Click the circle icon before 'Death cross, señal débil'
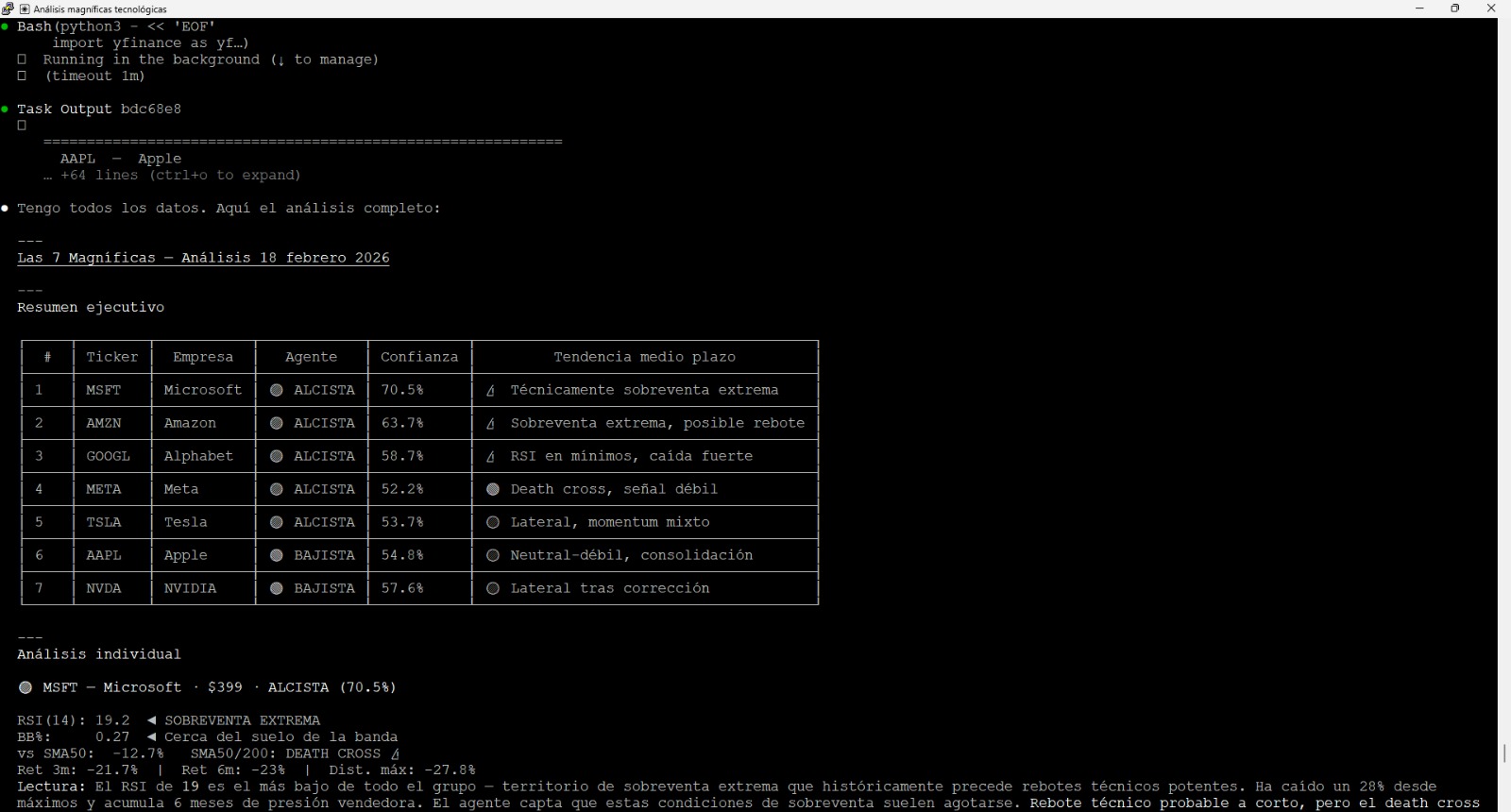Viewport: 1511px width, 812px height. click(x=492, y=489)
